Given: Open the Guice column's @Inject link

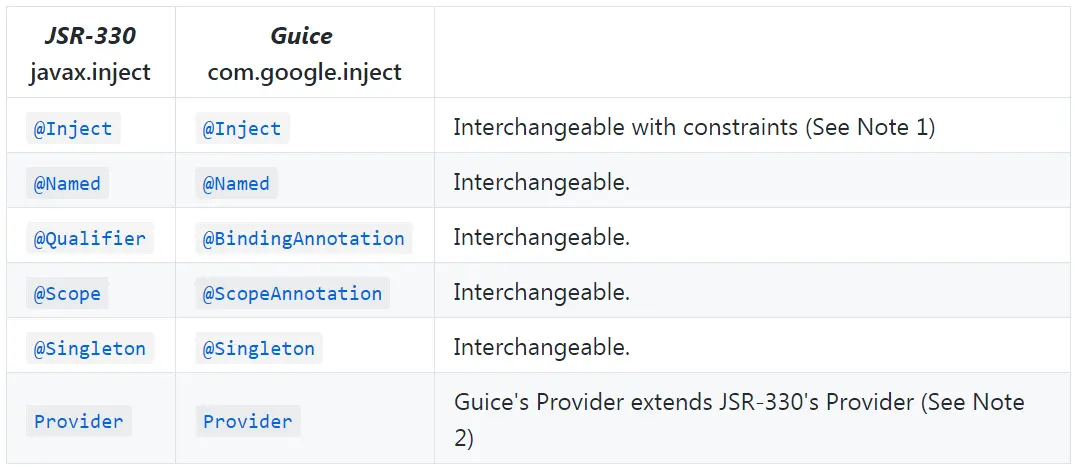Looking at the screenshot, I should click(x=242, y=129).
